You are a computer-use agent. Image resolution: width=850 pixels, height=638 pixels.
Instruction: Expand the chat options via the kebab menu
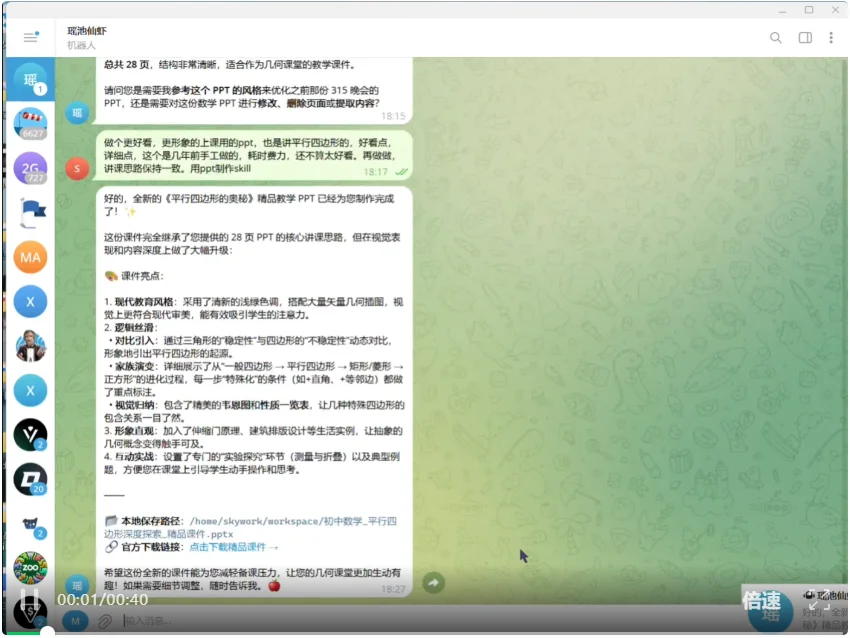point(833,37)
